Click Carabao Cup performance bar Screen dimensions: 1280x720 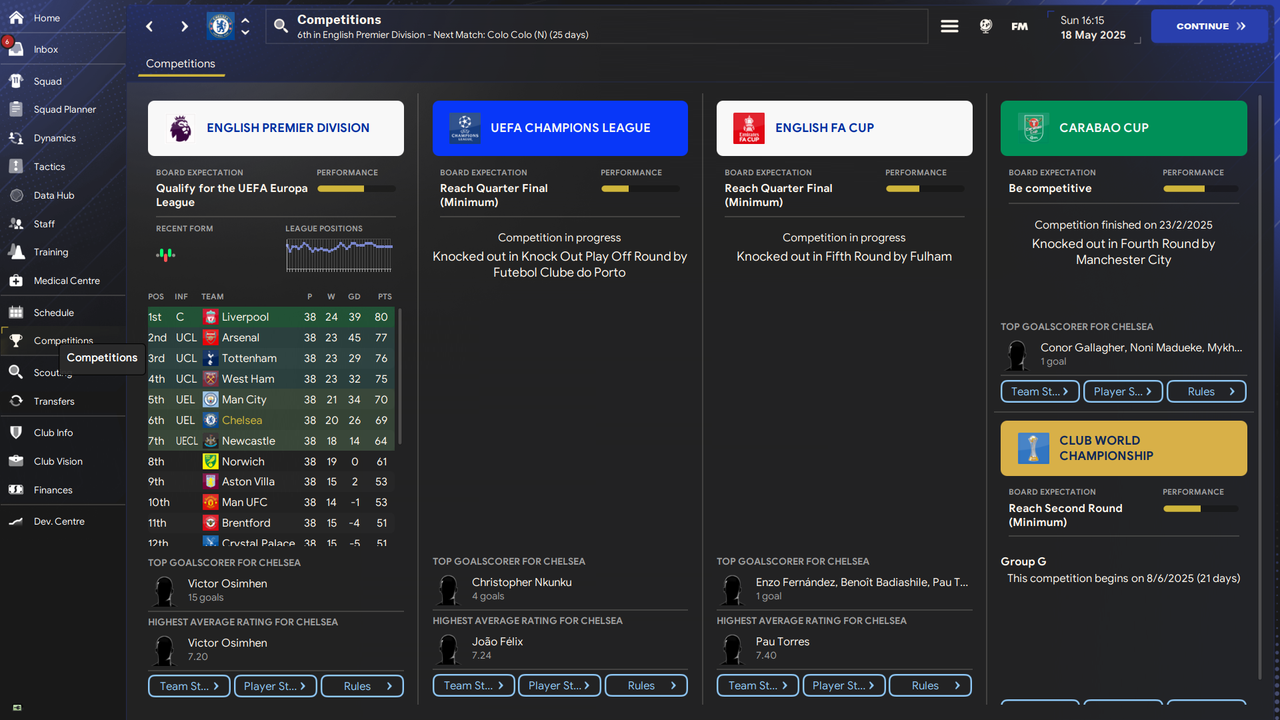[x=1200, y=188]
